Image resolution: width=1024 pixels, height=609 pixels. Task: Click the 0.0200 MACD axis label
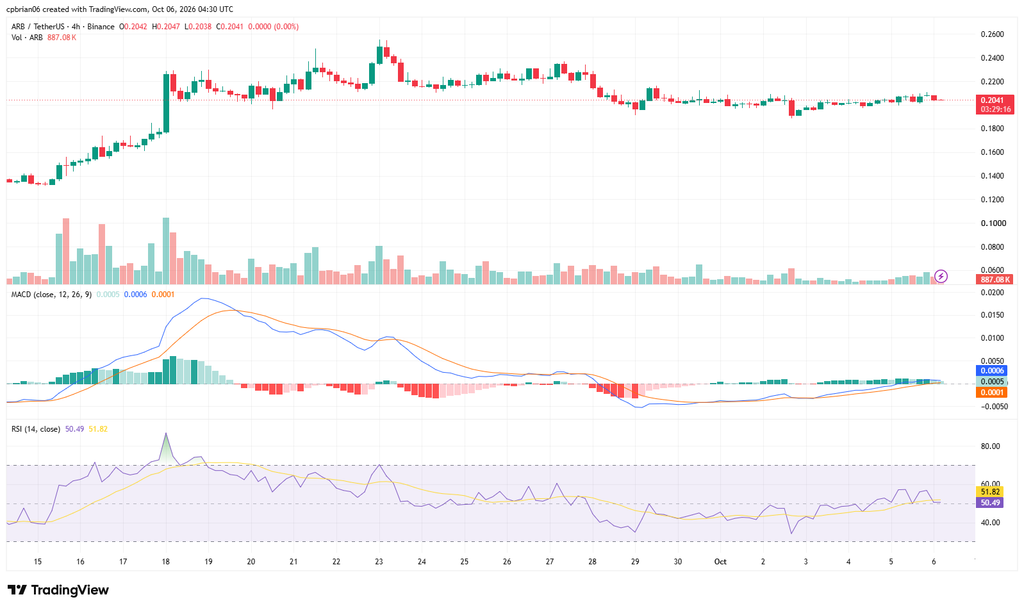pyautogui.click(x=992, y=292)
